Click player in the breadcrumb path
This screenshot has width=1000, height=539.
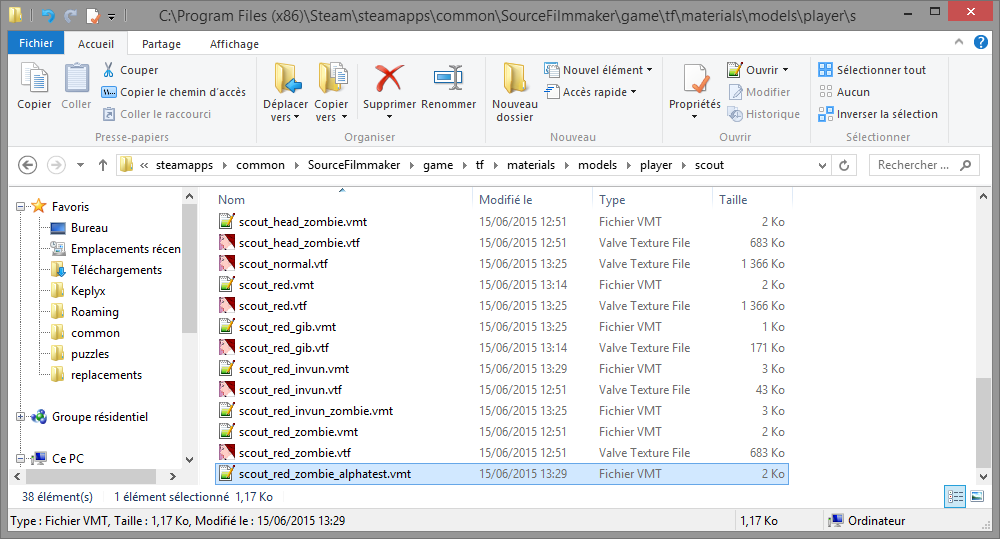(656, 165)
